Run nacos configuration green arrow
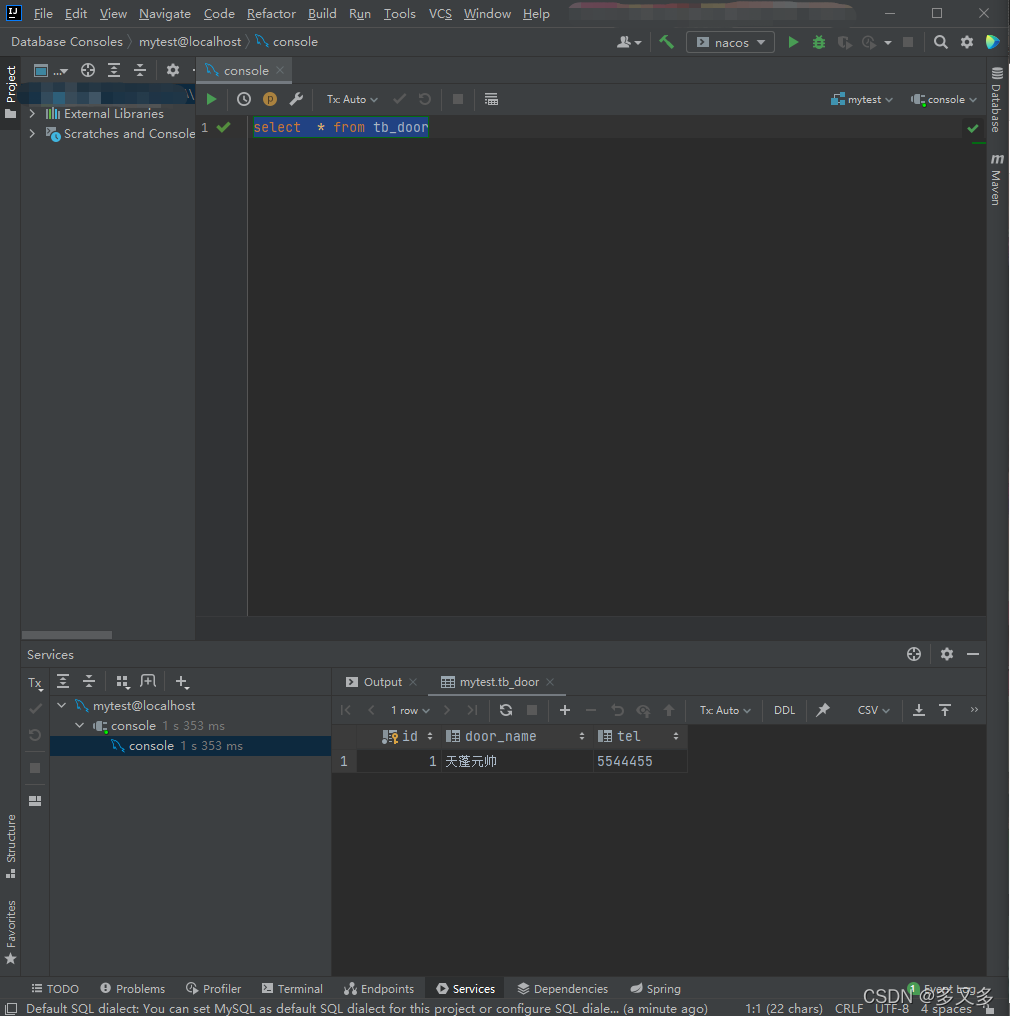The width and height of the screenshot is (1010, 1016). [x=793, y=42]
